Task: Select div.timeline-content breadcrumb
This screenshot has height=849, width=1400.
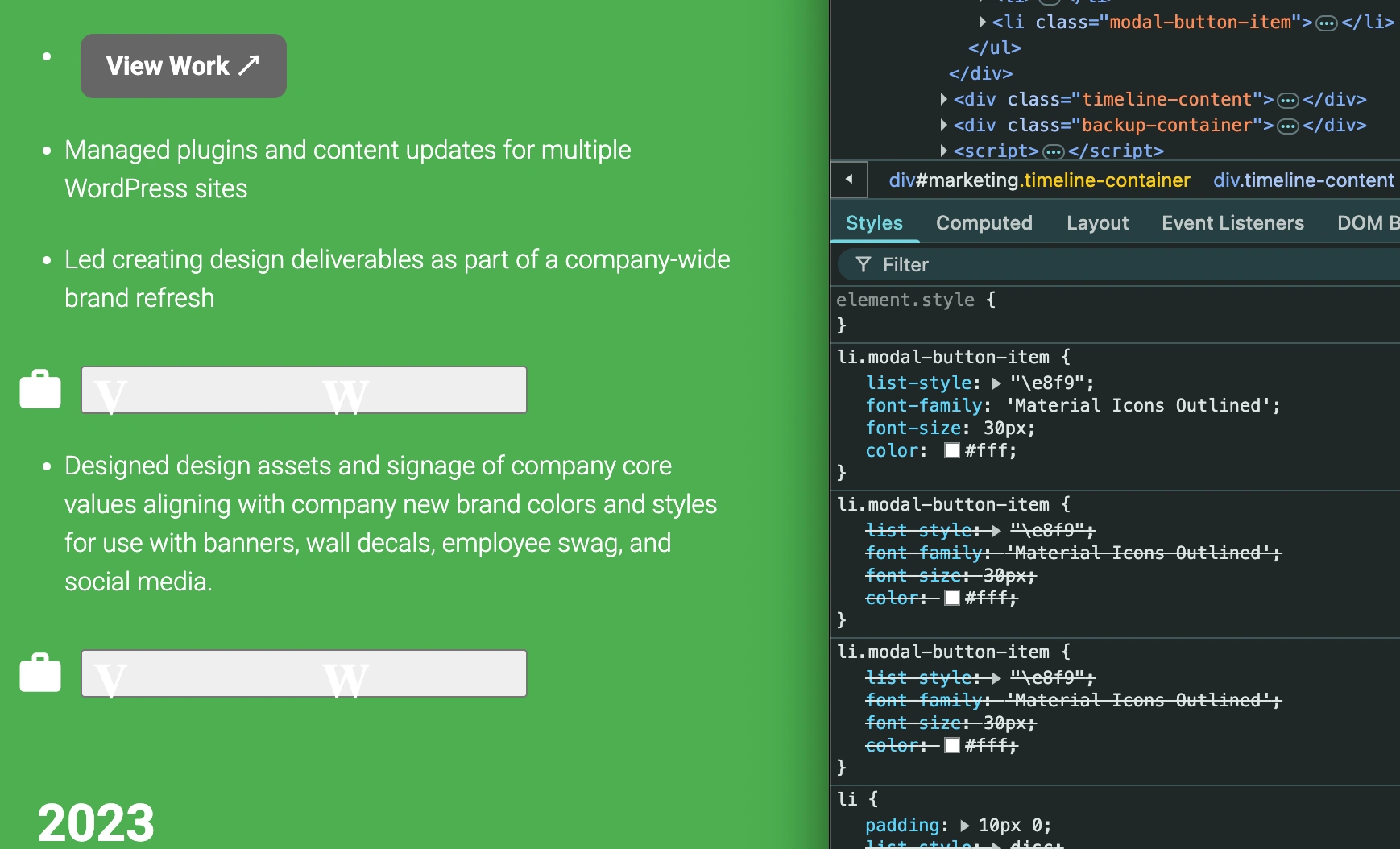Action: pyautogui.click(x=1303, y=180)
